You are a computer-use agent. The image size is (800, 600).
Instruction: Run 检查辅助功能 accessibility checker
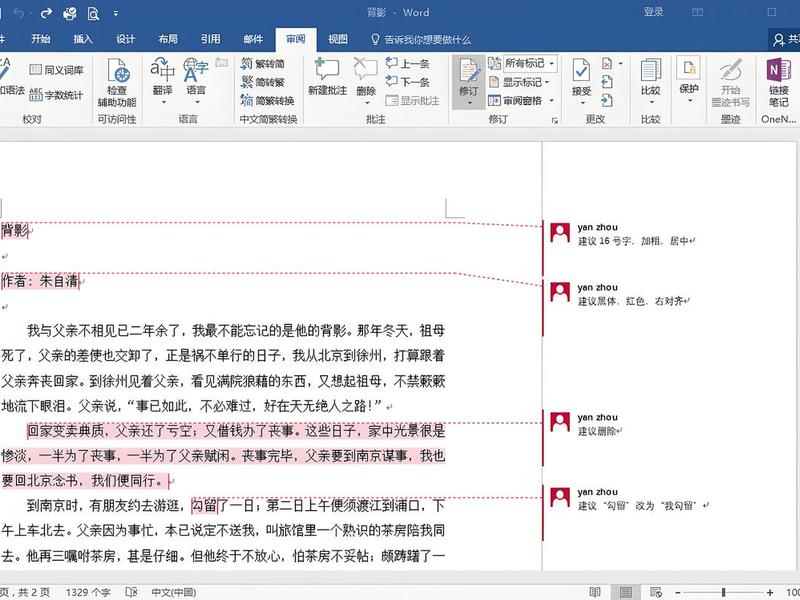(x=117, y=83)
